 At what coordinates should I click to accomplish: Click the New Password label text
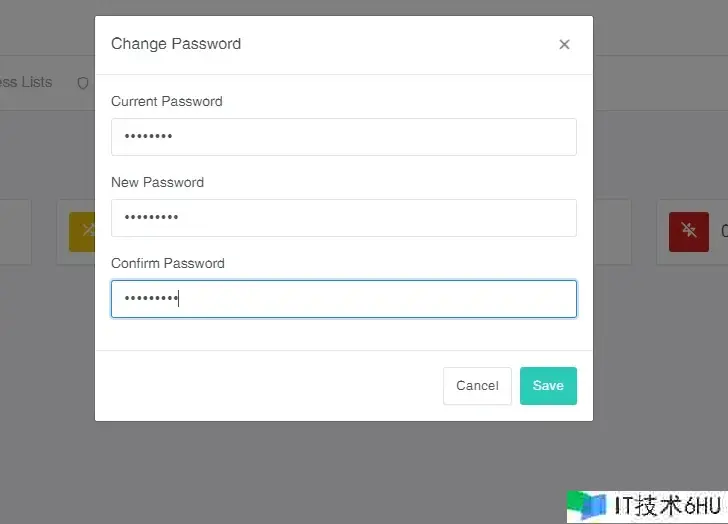point(157,182)
